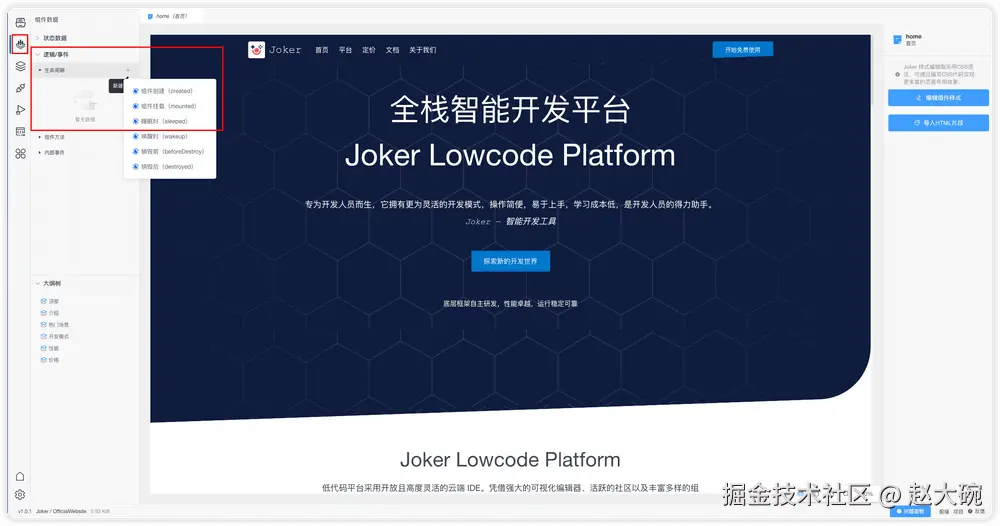Click 平台 in the page navigation bar
This screenshot has width=1000, height=526.
[x=345, y=50]
